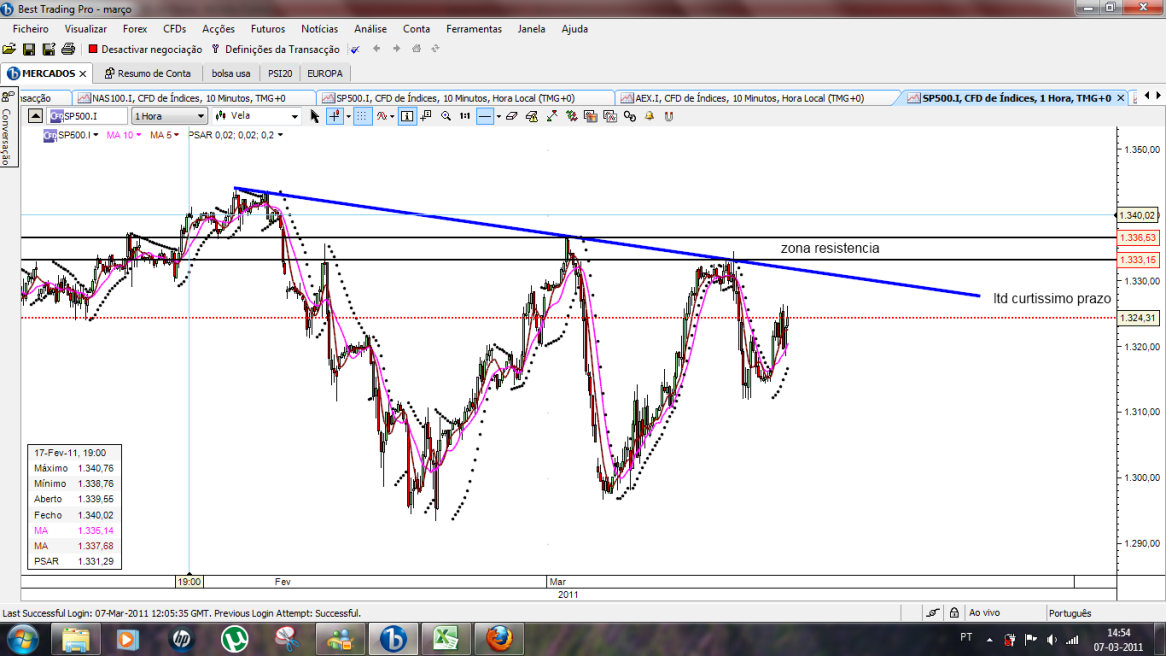Click the magnet snap icon
Screen dimensions: 1166x656
669,116
